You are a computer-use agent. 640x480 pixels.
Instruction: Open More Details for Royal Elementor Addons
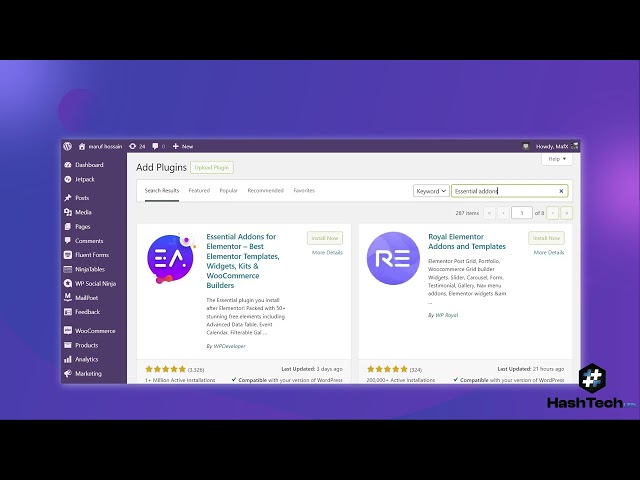pyautogui.click(x=549, y=253)
